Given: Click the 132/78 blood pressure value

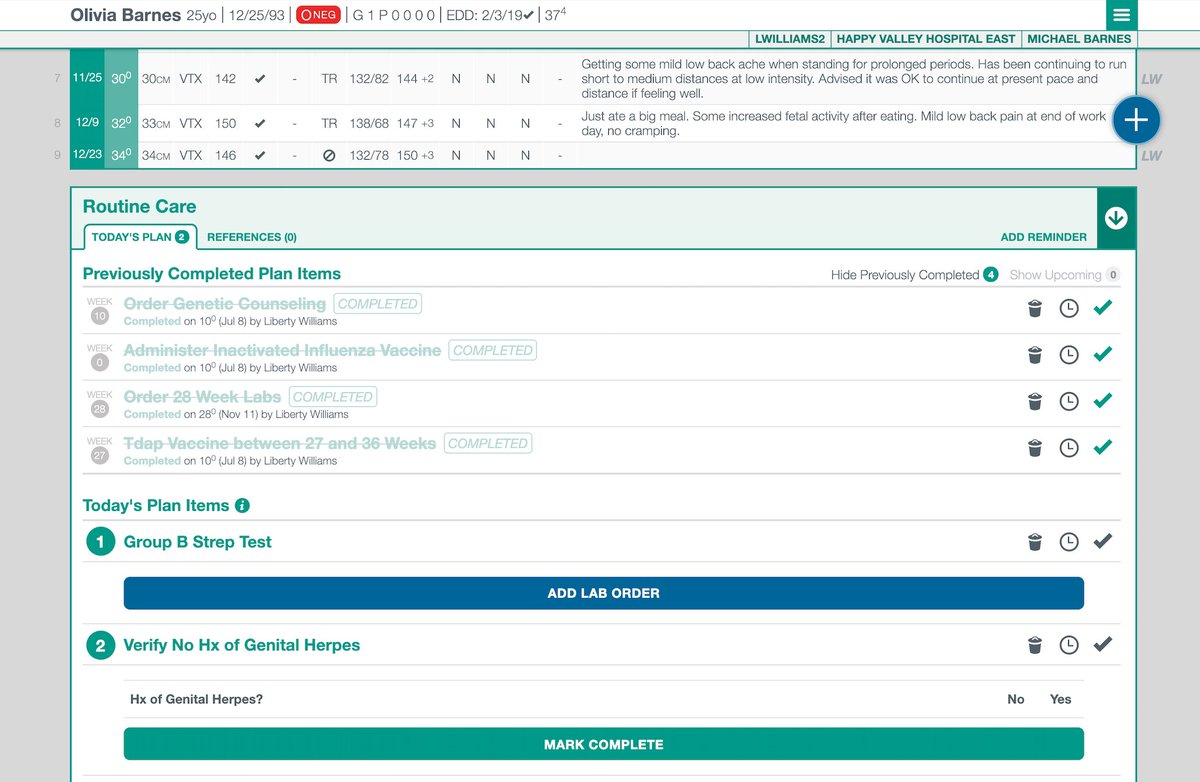Looking at the screenshot, I should tap(368, 156).
